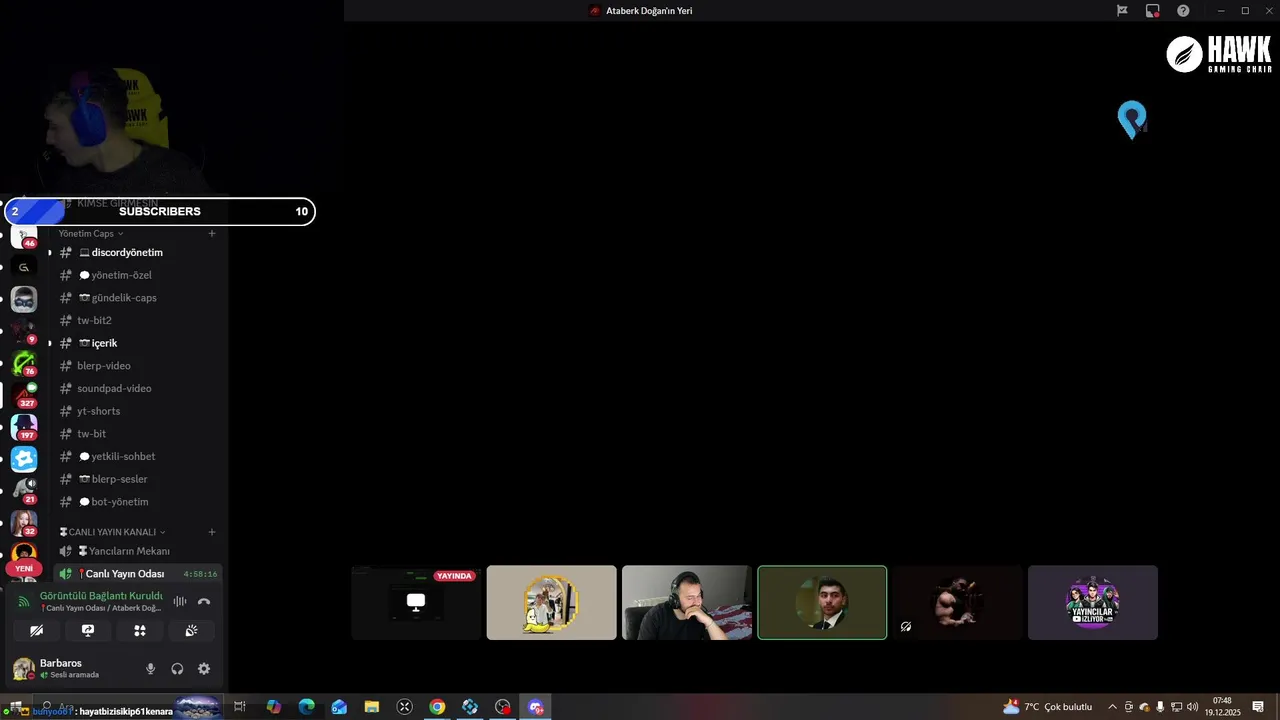Select the YAYINDA live stream tile
Screen dimensions: 1280x720
pos(416,603)
